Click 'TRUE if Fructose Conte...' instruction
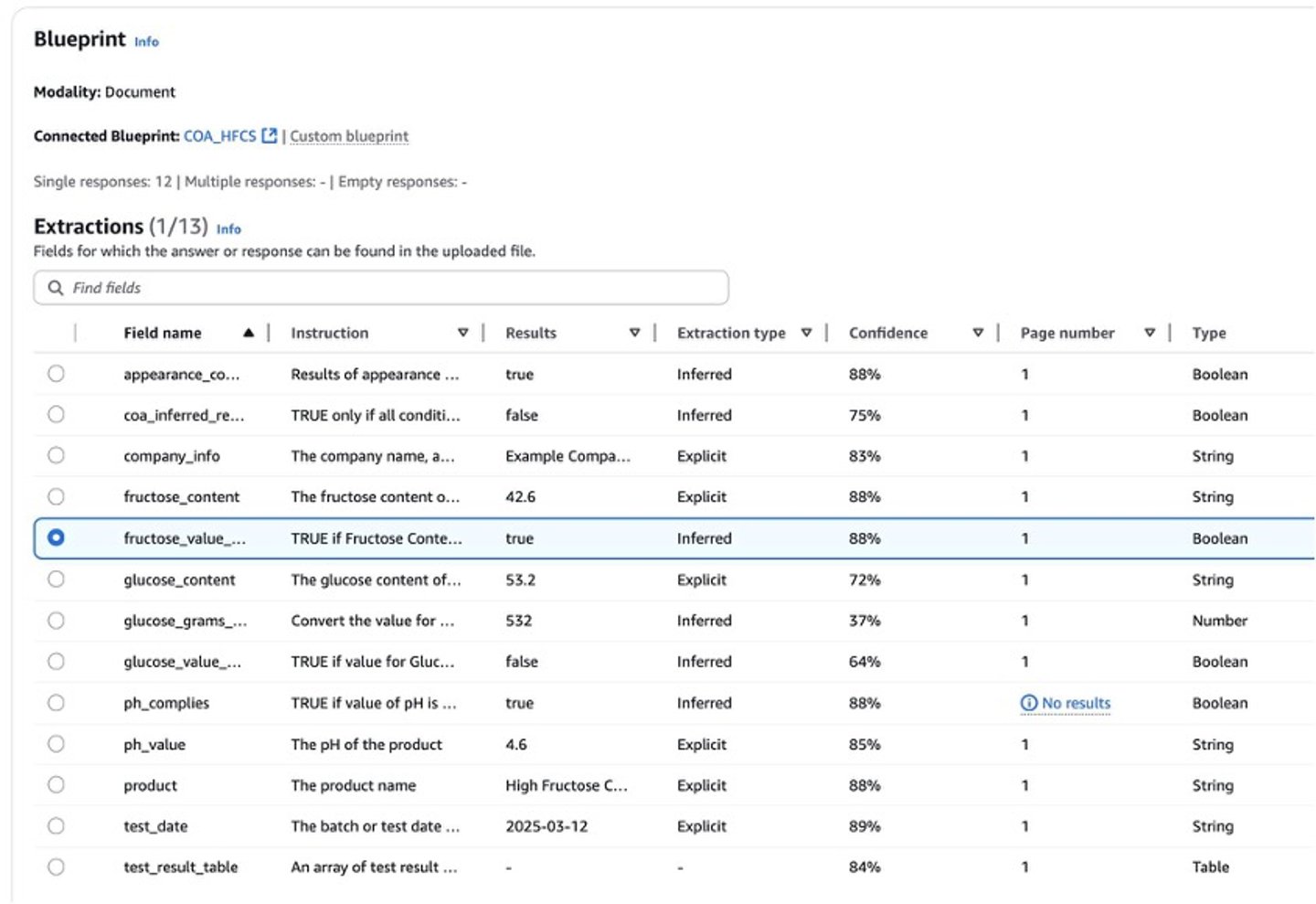The height and width of the screenshot is (904, 1316). (377, 538)
